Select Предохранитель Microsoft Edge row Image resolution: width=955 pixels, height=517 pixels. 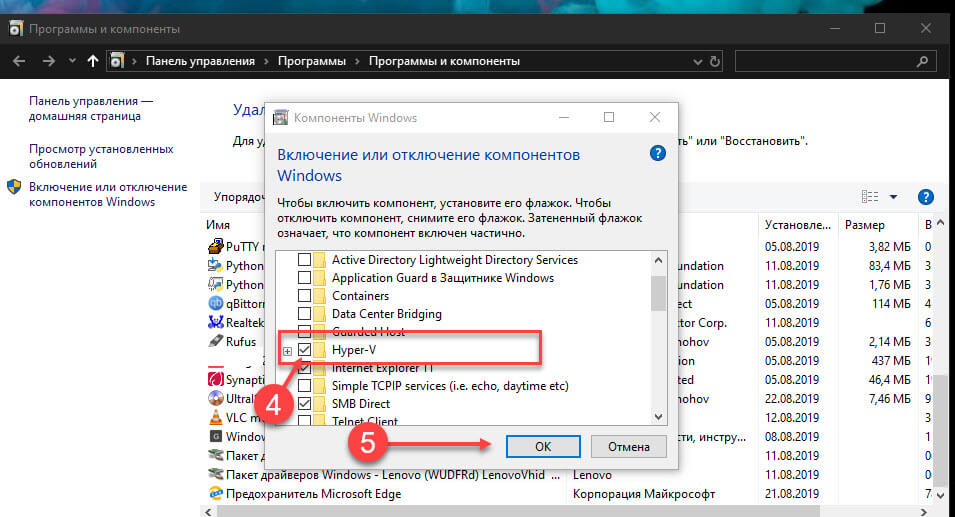[313, 494]
